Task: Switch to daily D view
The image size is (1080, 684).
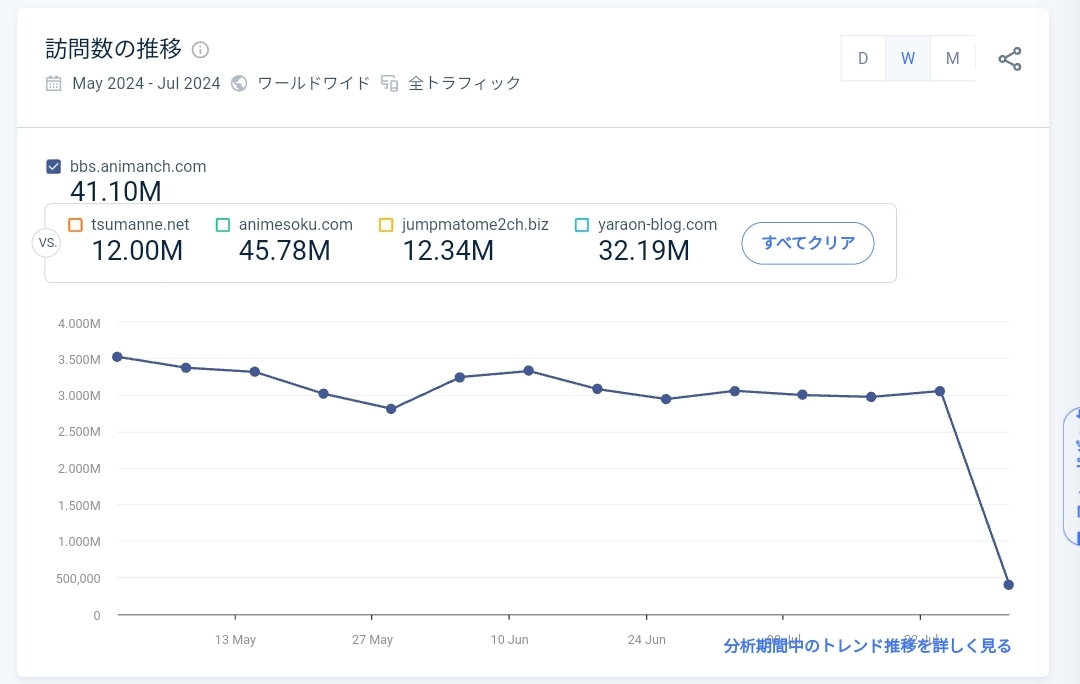Action: tap(863, 59)
